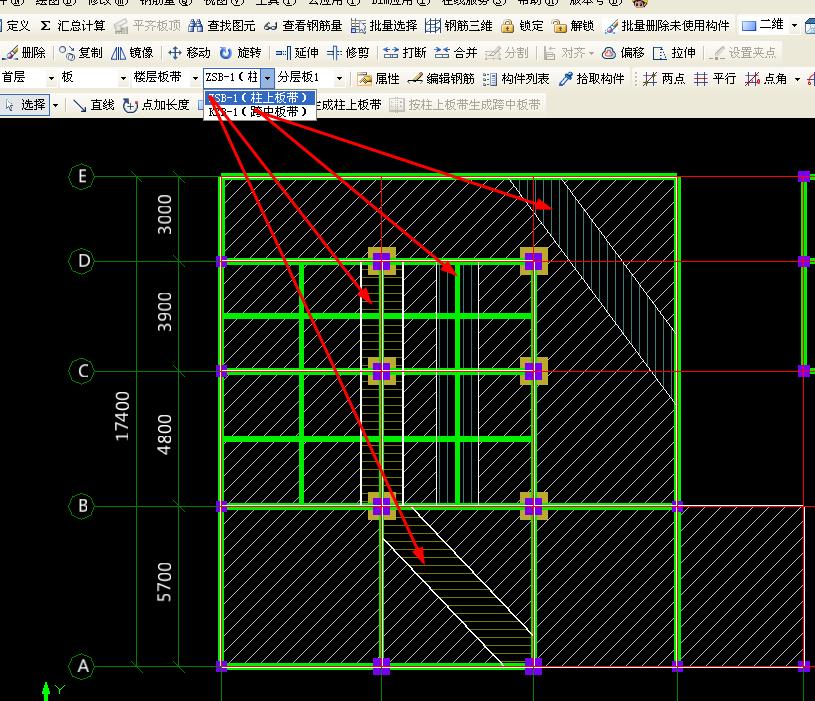Choose the 直线 line drawing tool
The image size is (815, 701).
click(94, 105)
